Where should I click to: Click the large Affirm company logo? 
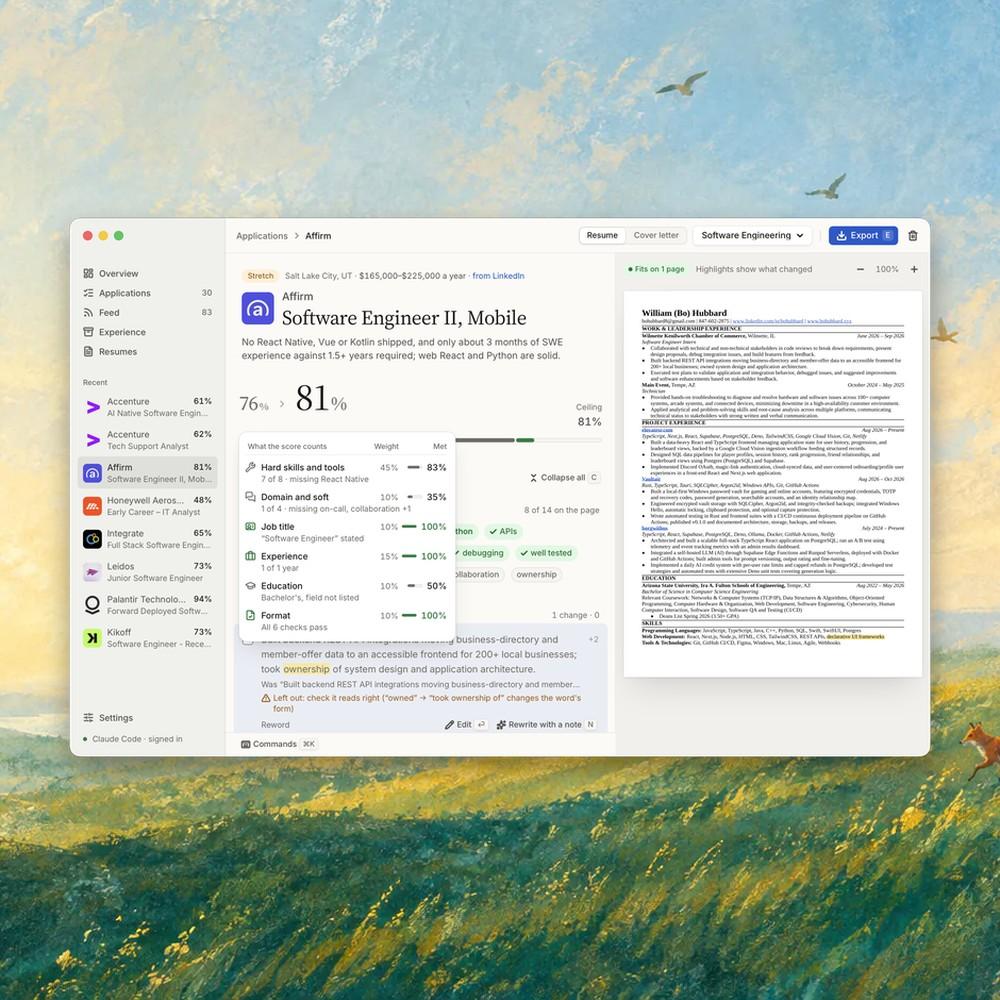(x=258, y=309)
